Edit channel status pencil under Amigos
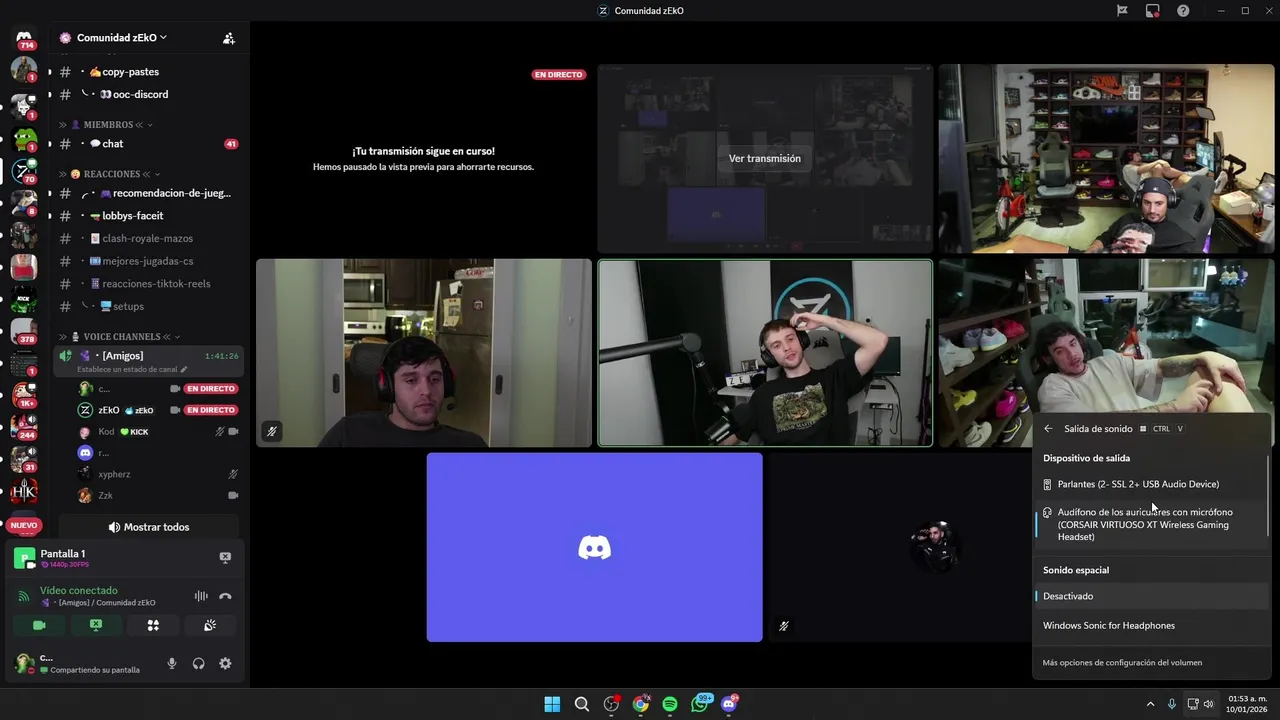 tap(183, 370)
